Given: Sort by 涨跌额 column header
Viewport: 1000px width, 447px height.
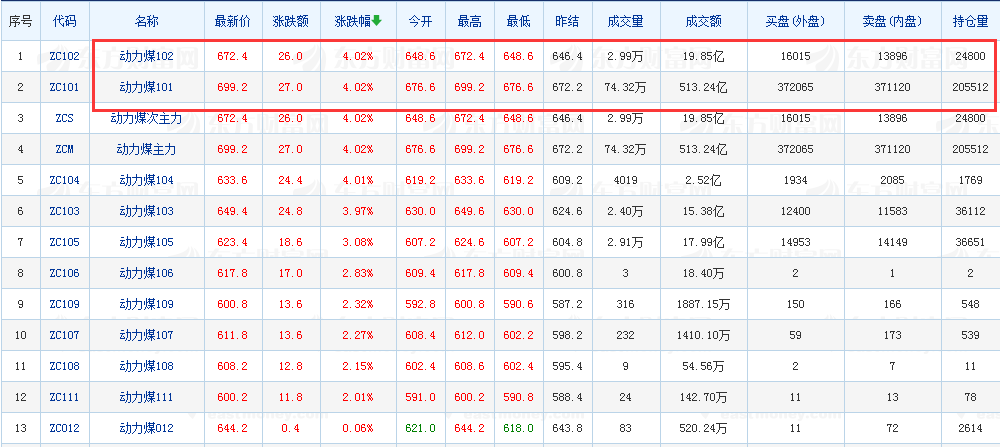Looking at the screenshot, I should click(x=291, y=21).
